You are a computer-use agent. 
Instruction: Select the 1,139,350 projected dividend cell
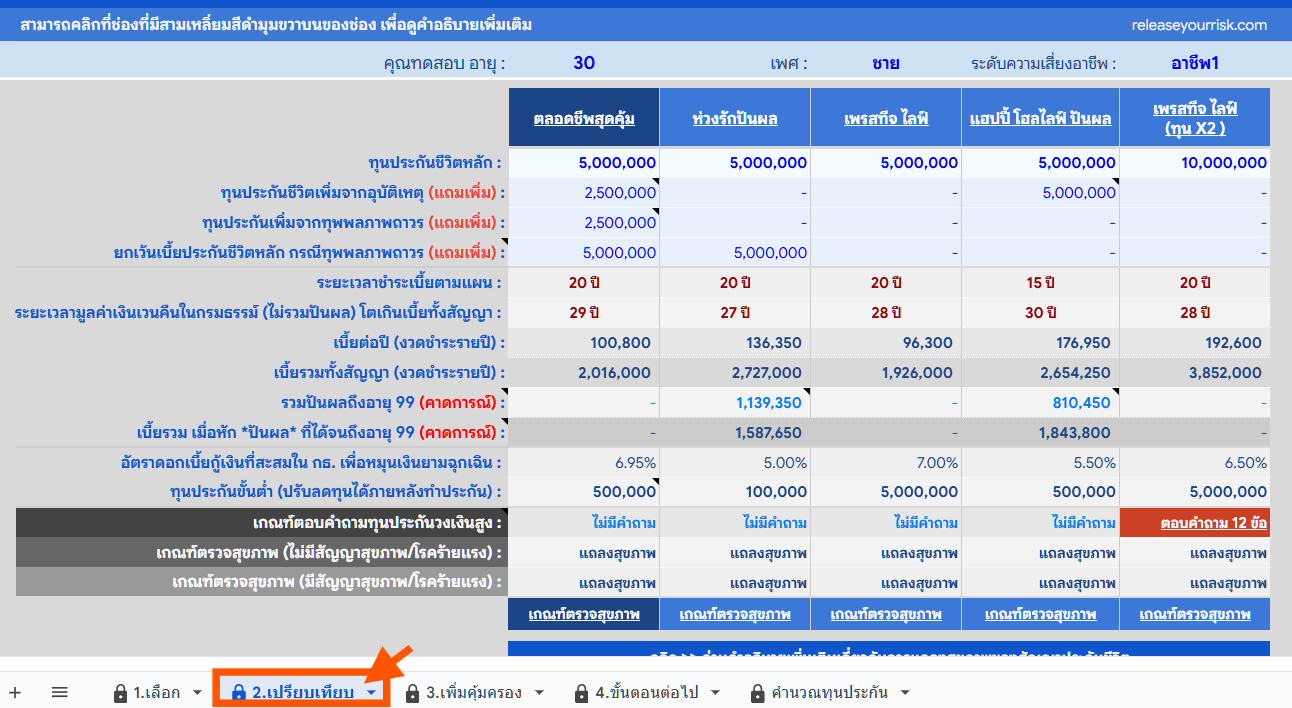768,403
